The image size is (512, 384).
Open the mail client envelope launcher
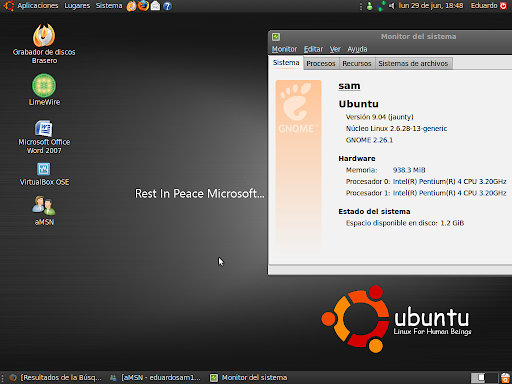(155, 6)
